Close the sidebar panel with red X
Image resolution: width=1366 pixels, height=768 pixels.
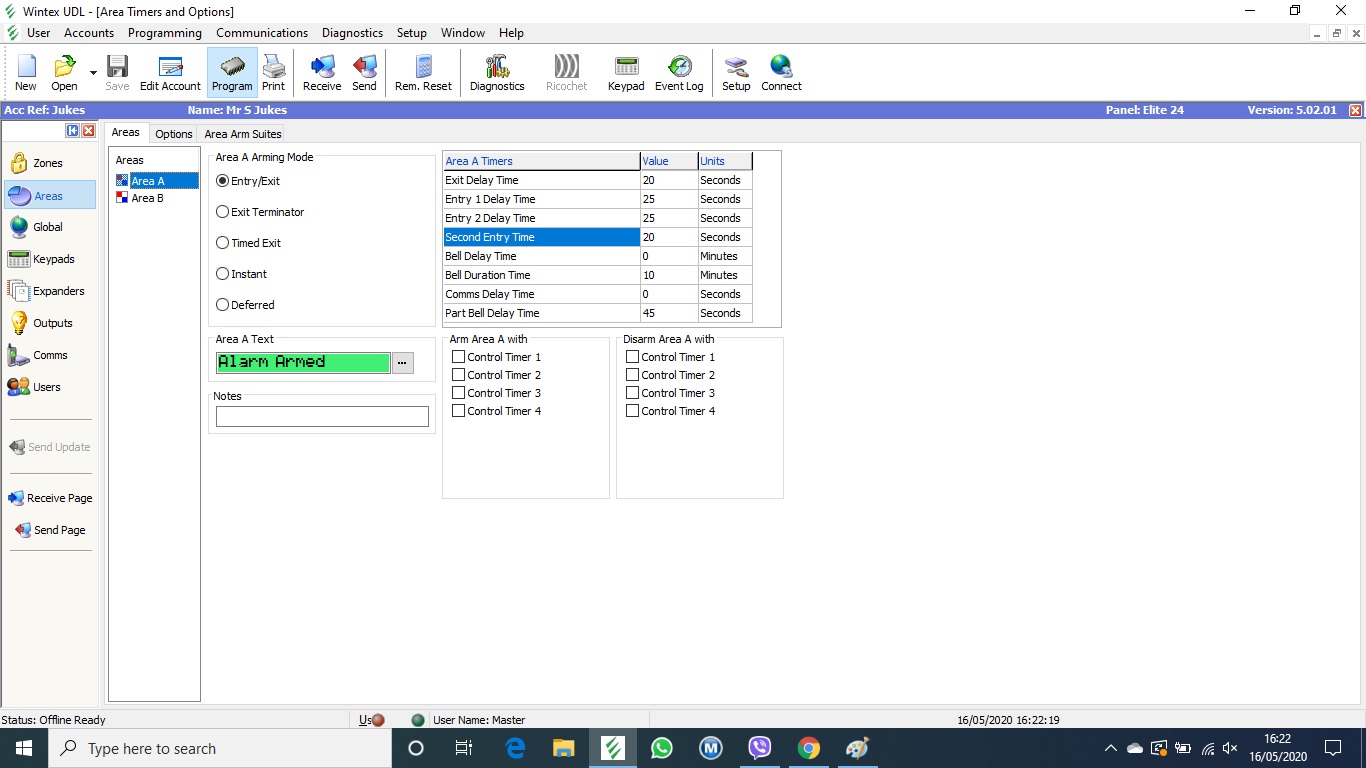coord(88,131)
